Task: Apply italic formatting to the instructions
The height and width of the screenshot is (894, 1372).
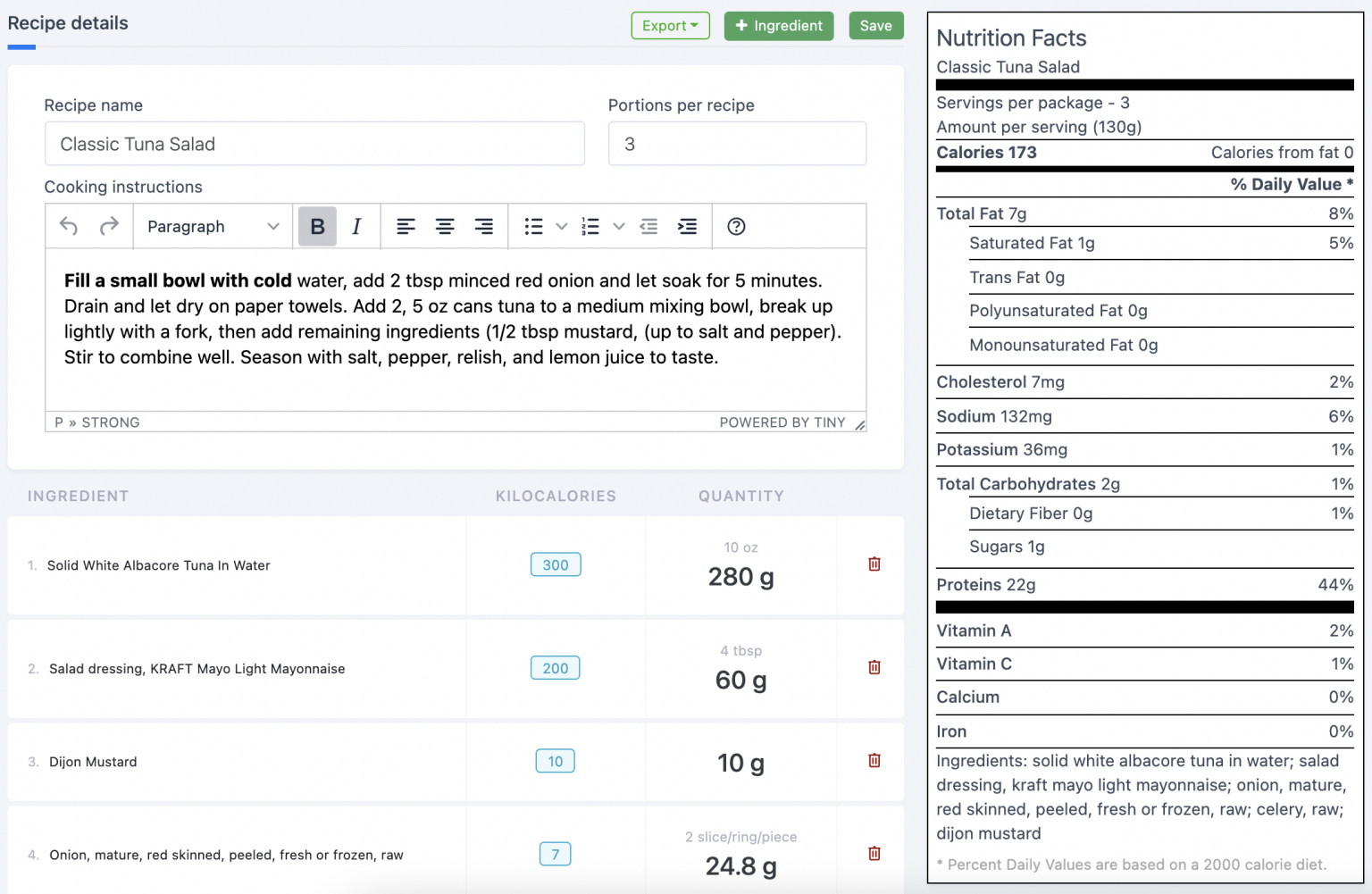Action: [x=356, y=226]
